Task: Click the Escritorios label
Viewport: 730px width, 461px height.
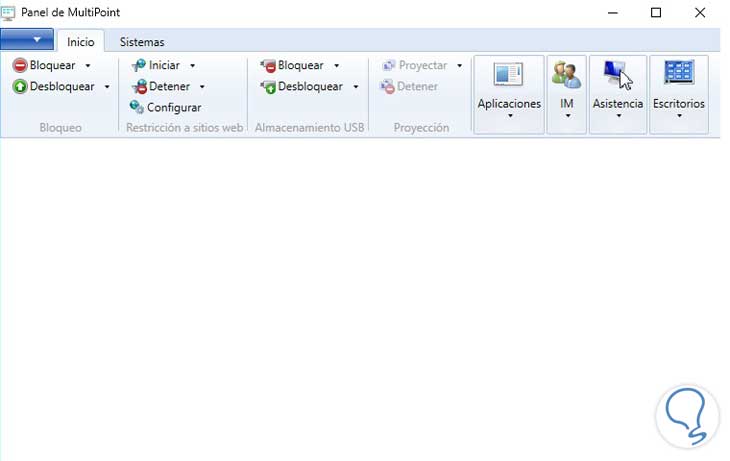Action: pos(679,104)
